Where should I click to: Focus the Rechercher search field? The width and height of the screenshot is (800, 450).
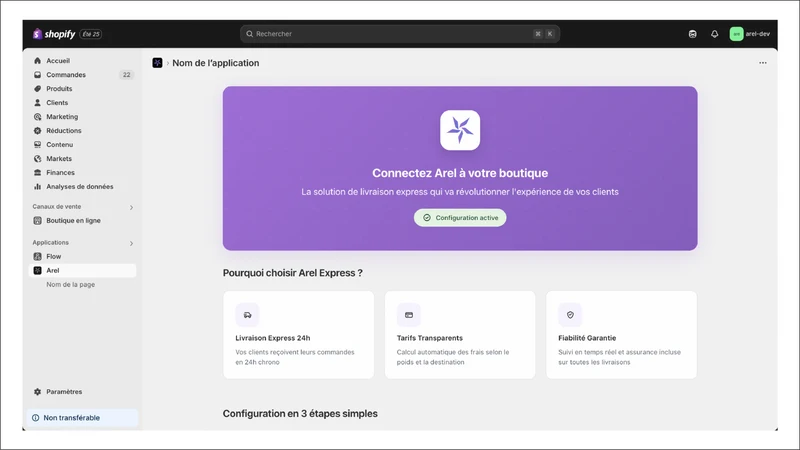click(x=399, y=34)
